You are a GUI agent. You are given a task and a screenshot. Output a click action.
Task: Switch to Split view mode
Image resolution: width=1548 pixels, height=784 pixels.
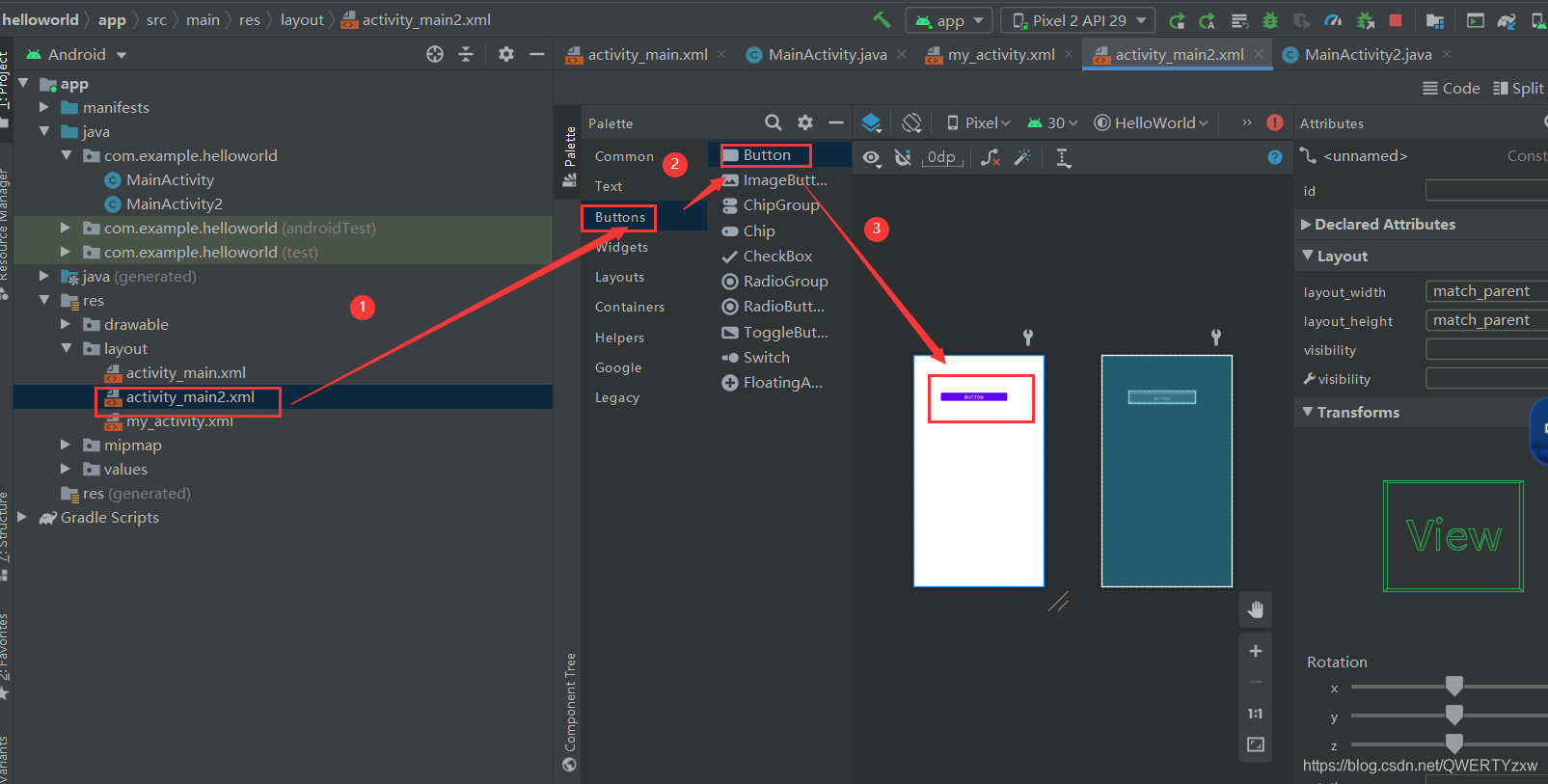[1519, 88]
